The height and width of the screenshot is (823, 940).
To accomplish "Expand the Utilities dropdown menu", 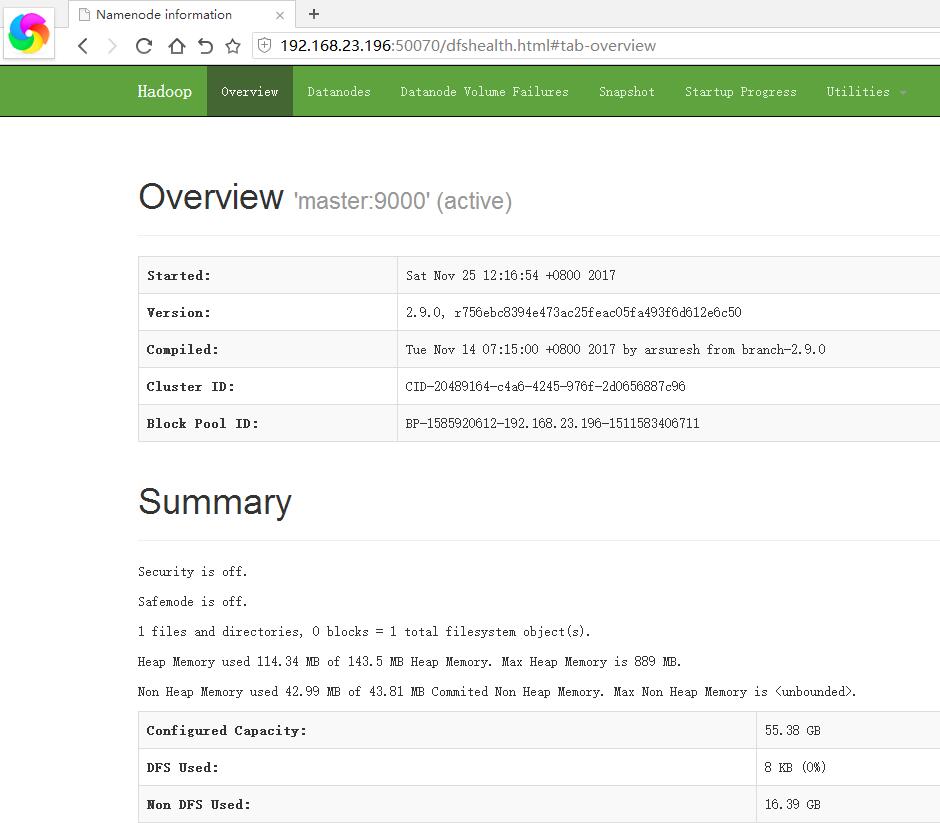I will (866, 91).
